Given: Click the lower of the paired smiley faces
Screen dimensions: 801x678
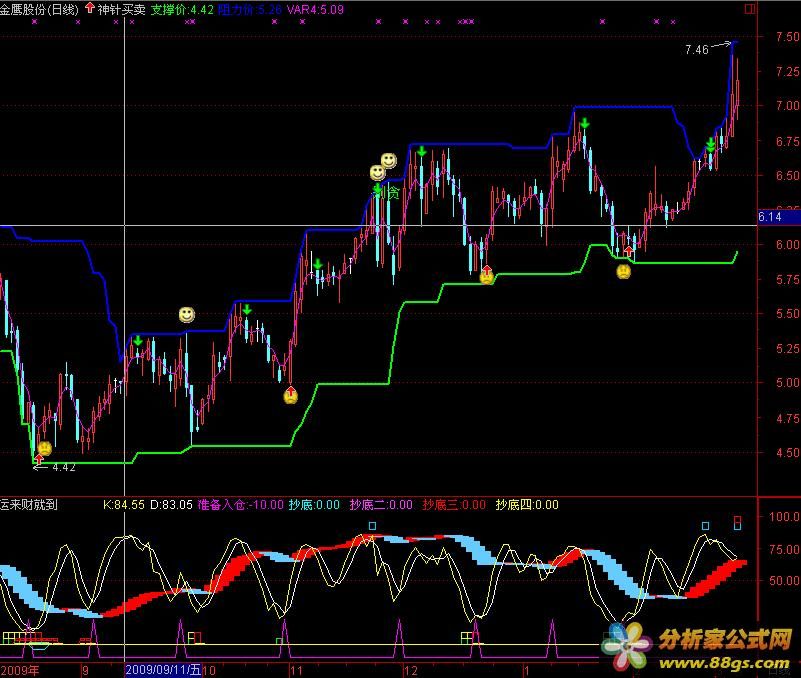Looking at the screenshot, I should 378,173.
